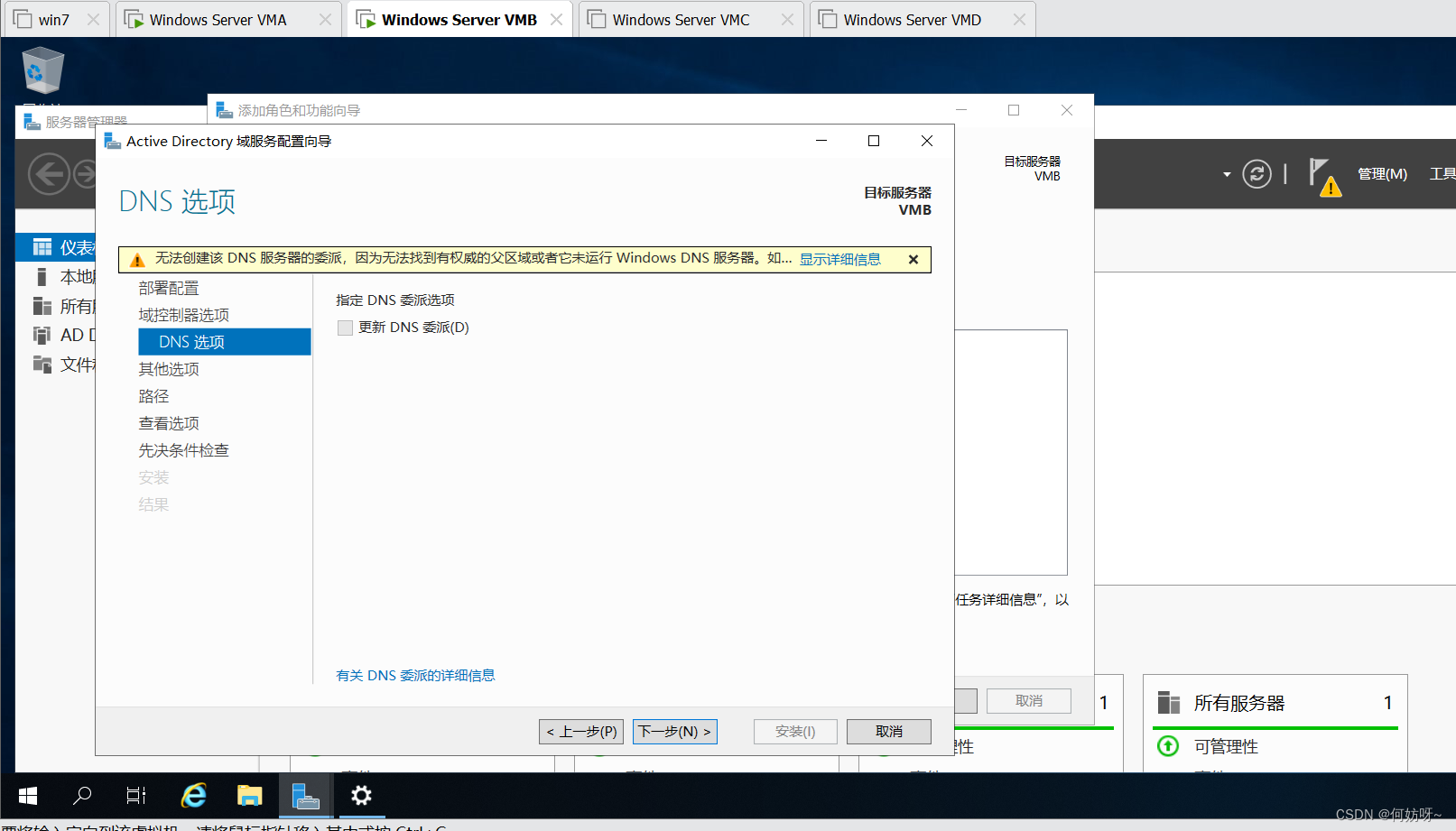Switch to Server Manager taskbar icon

click(306, 795)
